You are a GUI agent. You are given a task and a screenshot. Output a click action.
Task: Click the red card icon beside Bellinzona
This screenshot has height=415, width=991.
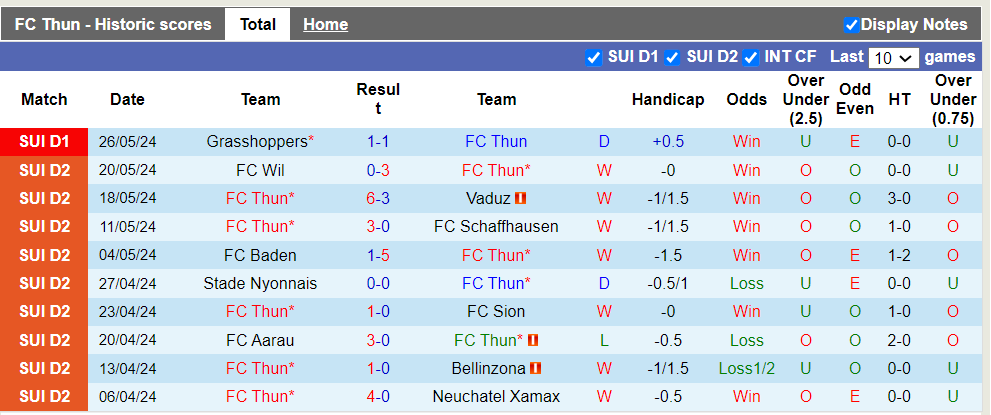(537, 369)
